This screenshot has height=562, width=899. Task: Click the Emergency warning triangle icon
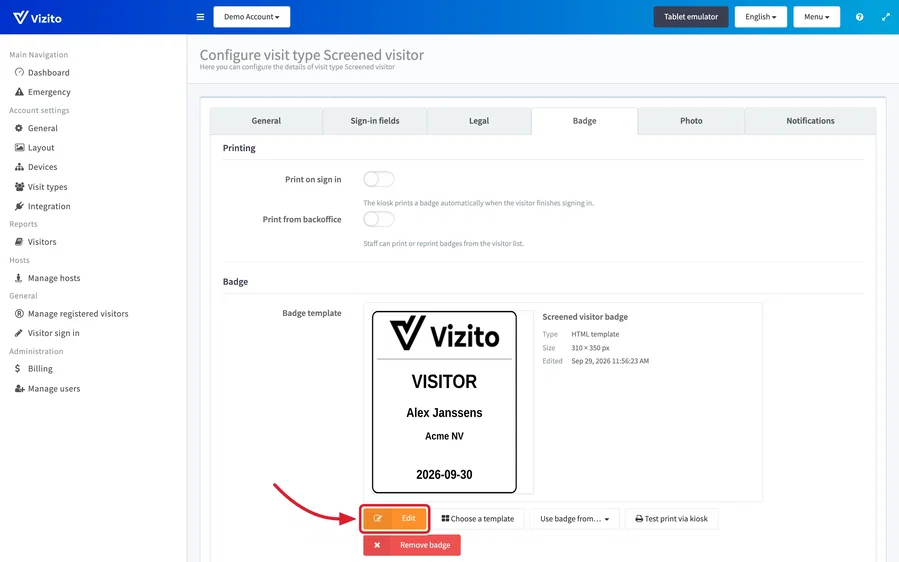tap(19, 92)
